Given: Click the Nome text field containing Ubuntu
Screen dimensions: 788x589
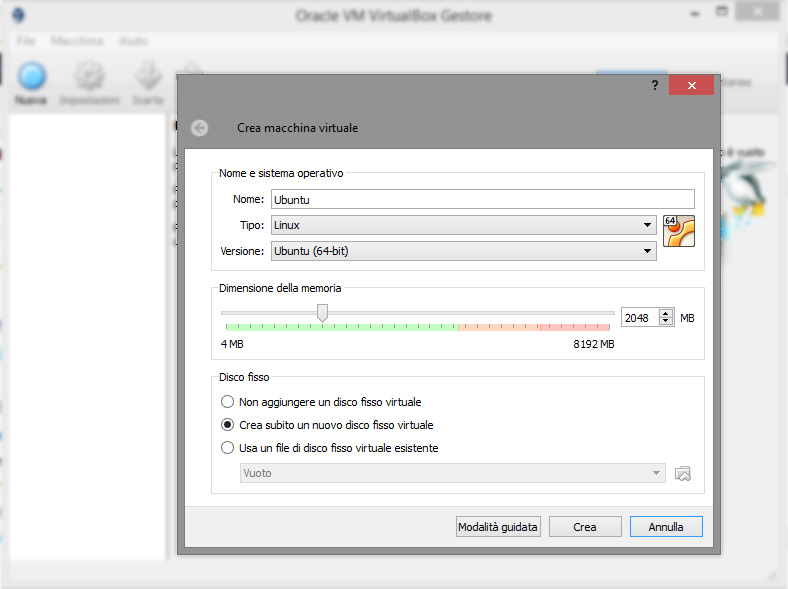Looking at the screenshot, I should click(x=482, y=199).
